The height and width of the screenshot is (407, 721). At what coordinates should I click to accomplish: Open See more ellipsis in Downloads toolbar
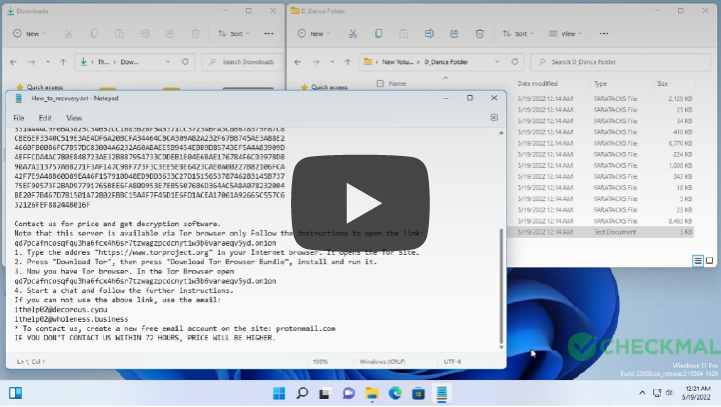coord(269,34)
